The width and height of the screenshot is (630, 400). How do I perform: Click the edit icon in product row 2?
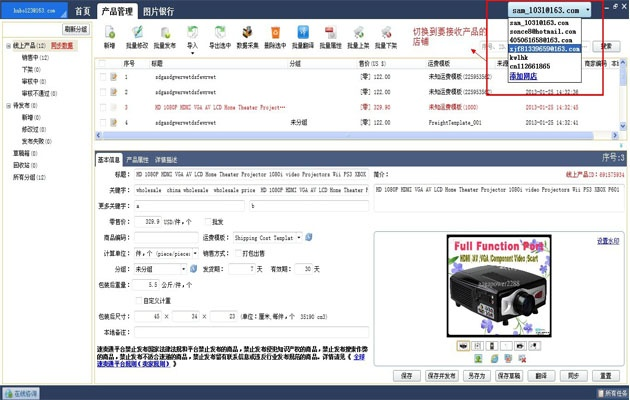[x=114, y=92]
